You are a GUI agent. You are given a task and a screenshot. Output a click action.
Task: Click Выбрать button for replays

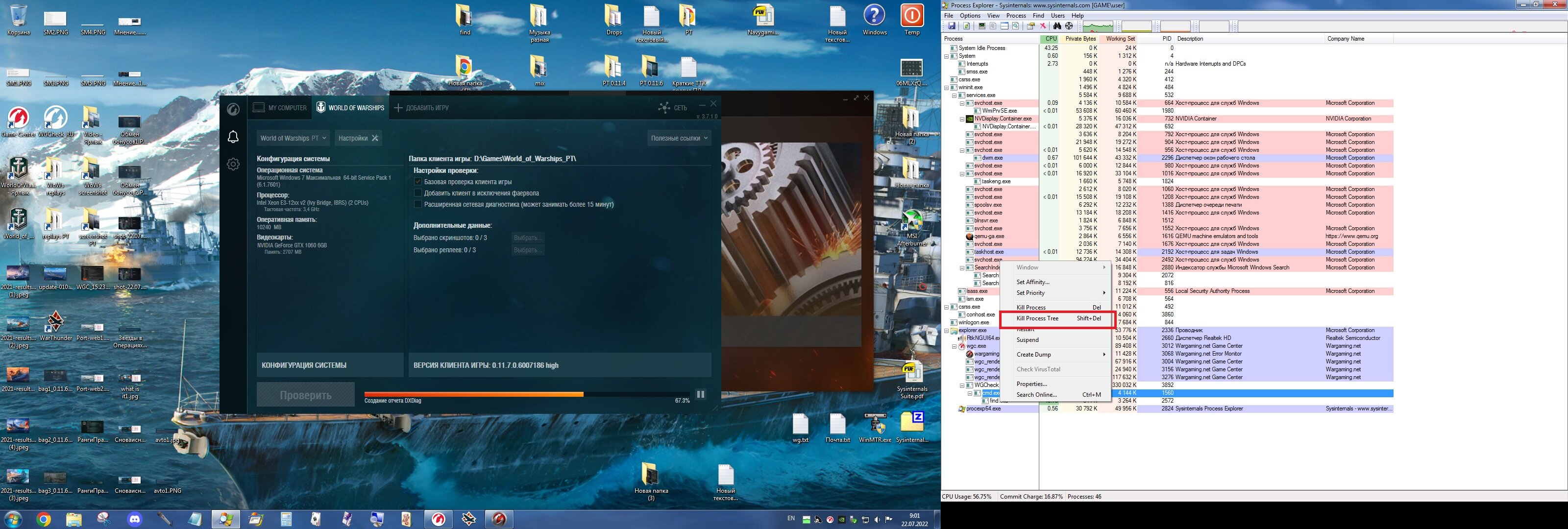527,250
